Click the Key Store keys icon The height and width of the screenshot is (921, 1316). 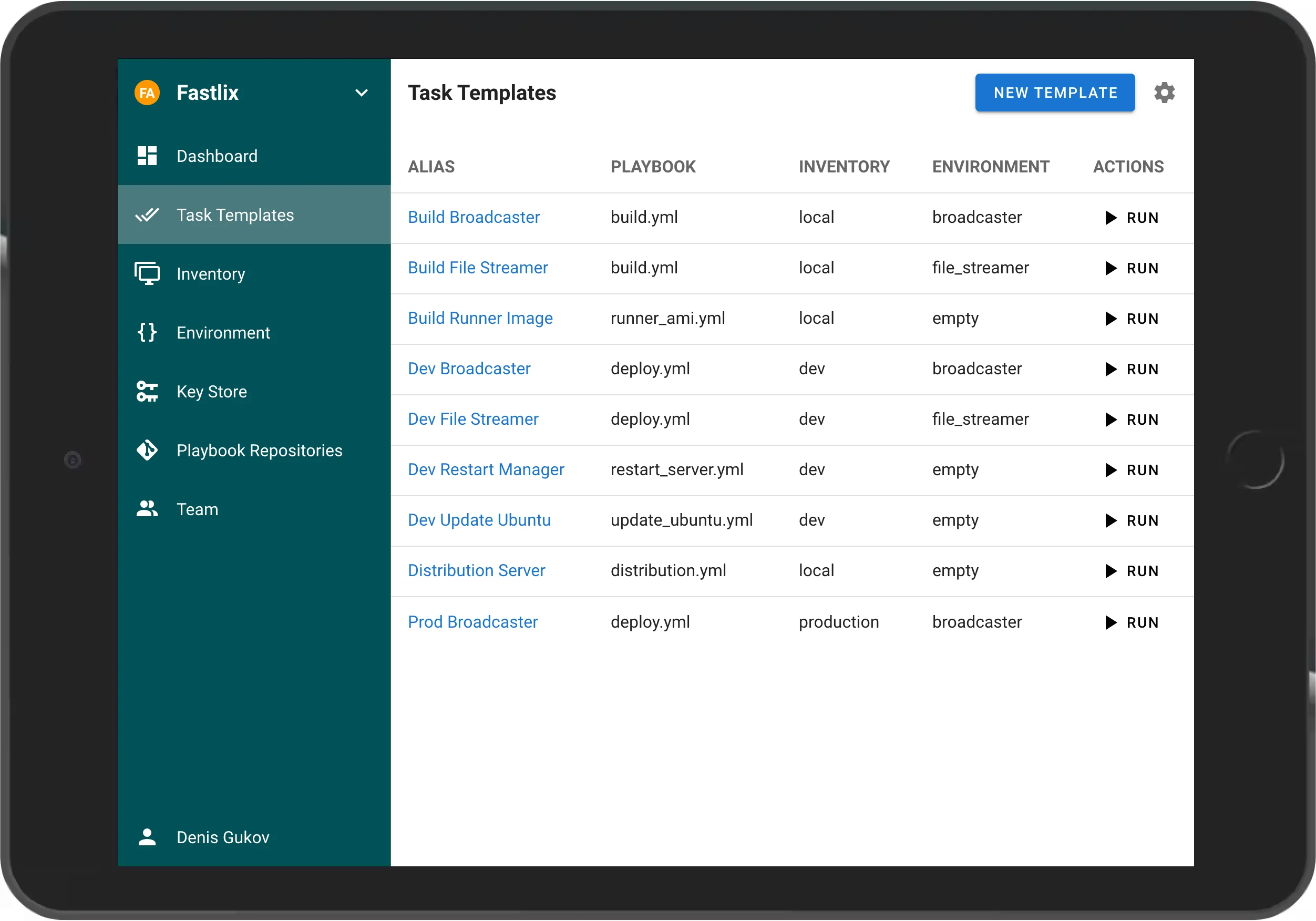pos(147,392)
